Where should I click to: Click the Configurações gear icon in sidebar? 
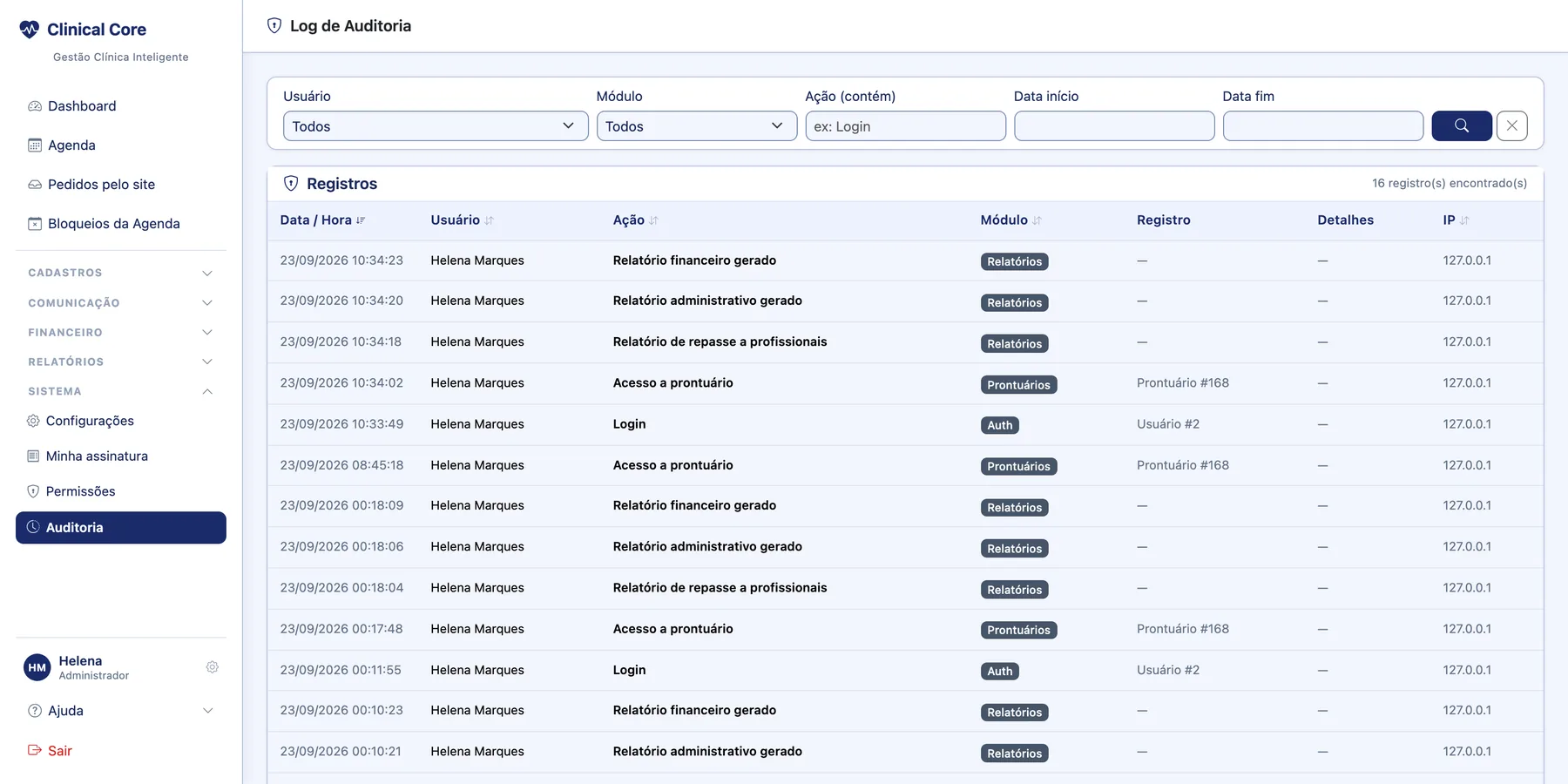[x=33, y=421]
